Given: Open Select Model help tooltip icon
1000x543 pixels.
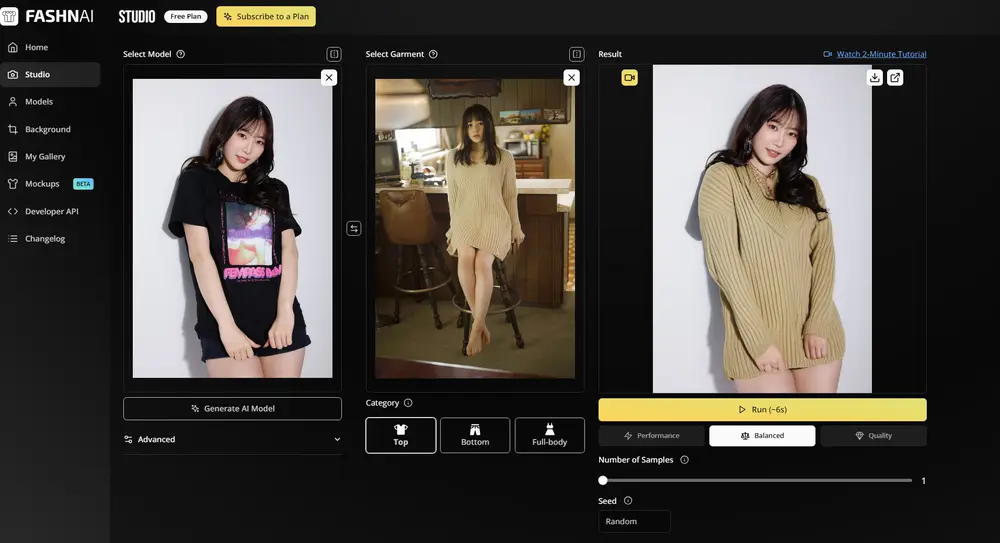Looking at the screenshot, I should pos(181,54).
